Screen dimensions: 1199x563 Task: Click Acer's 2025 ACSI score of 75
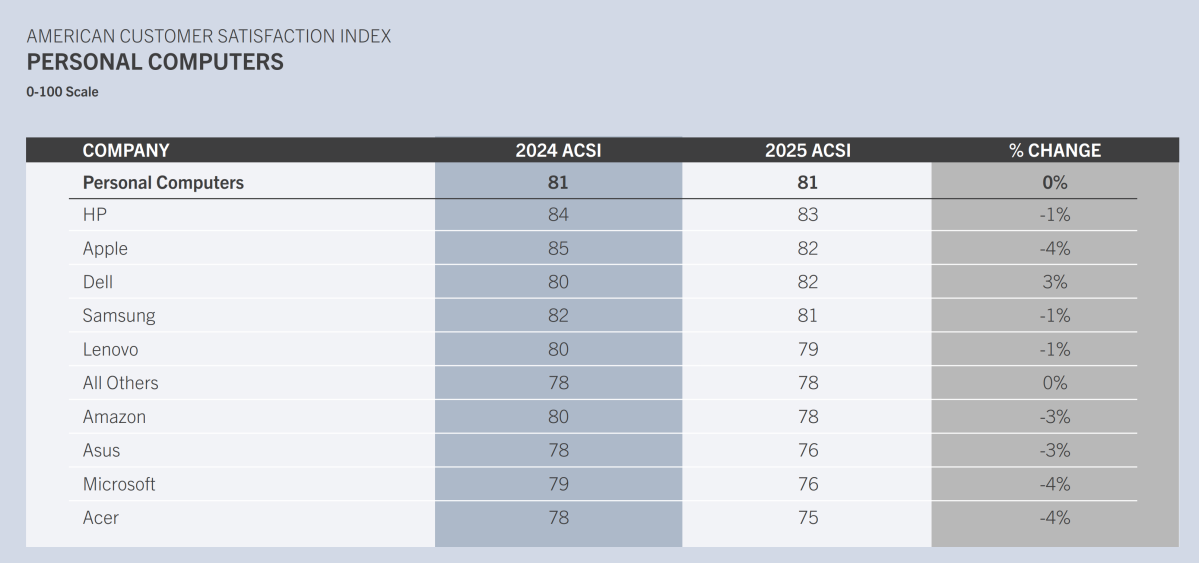click(x=807, y=518)
